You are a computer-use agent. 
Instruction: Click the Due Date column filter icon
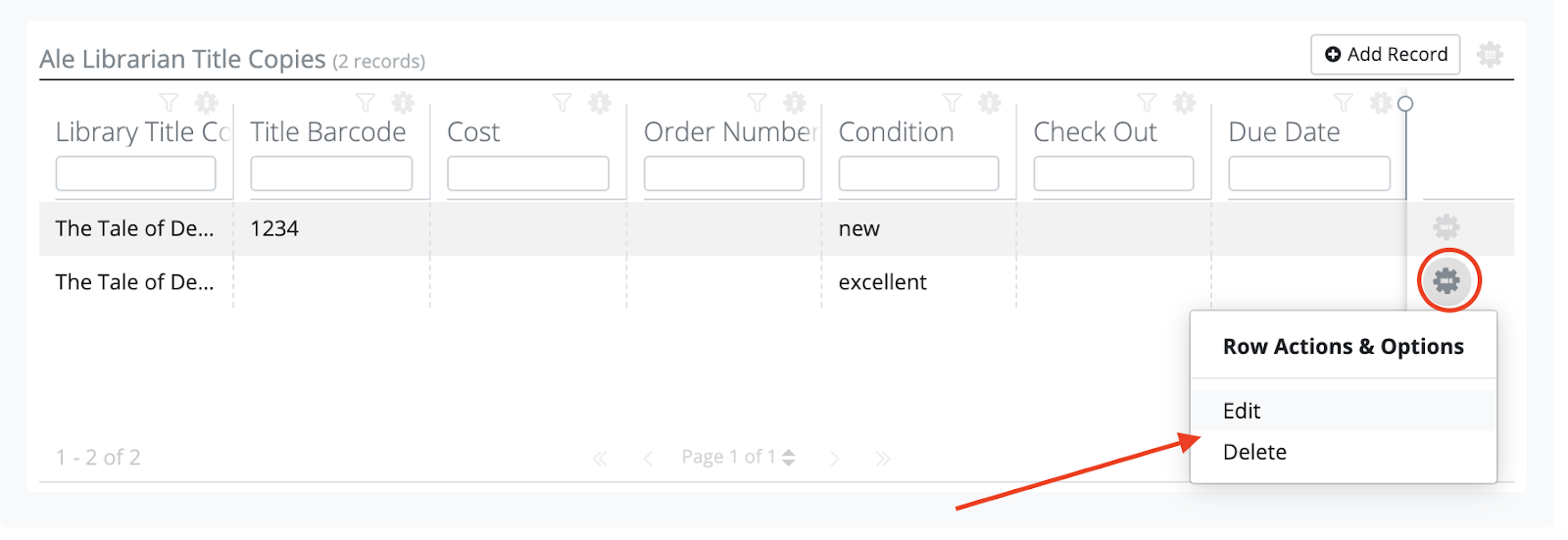pyautogui.click(x=1344, y=102)
